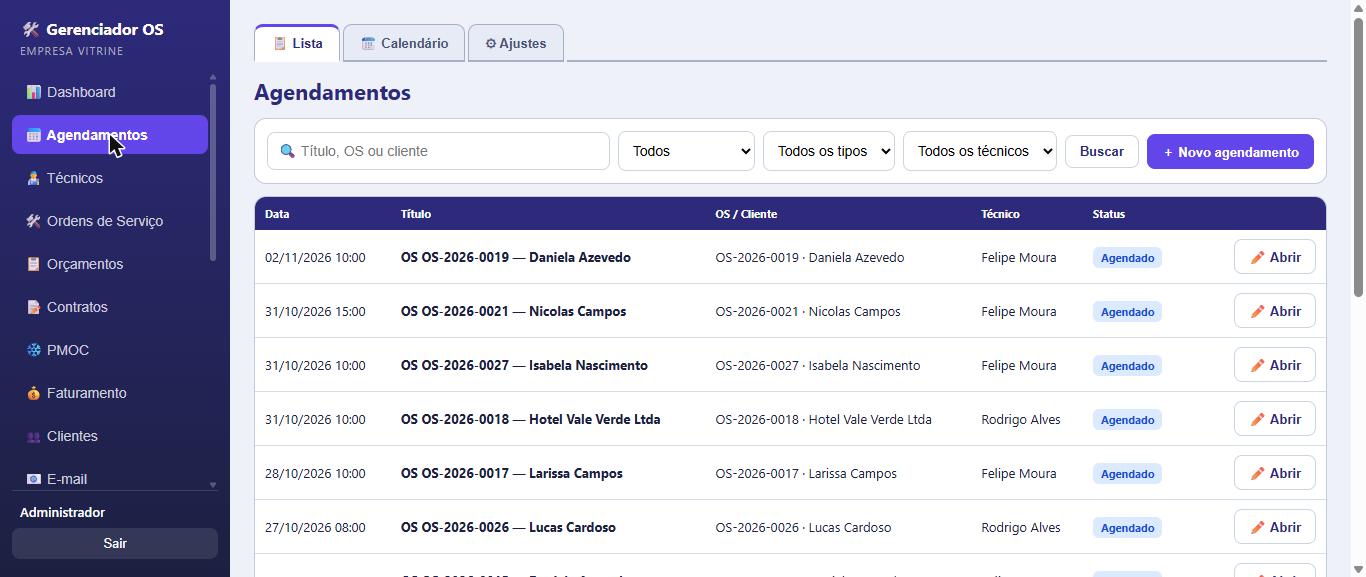Open Técnicos from sidebar menu

pyautogui.click(x=110, y=178)
